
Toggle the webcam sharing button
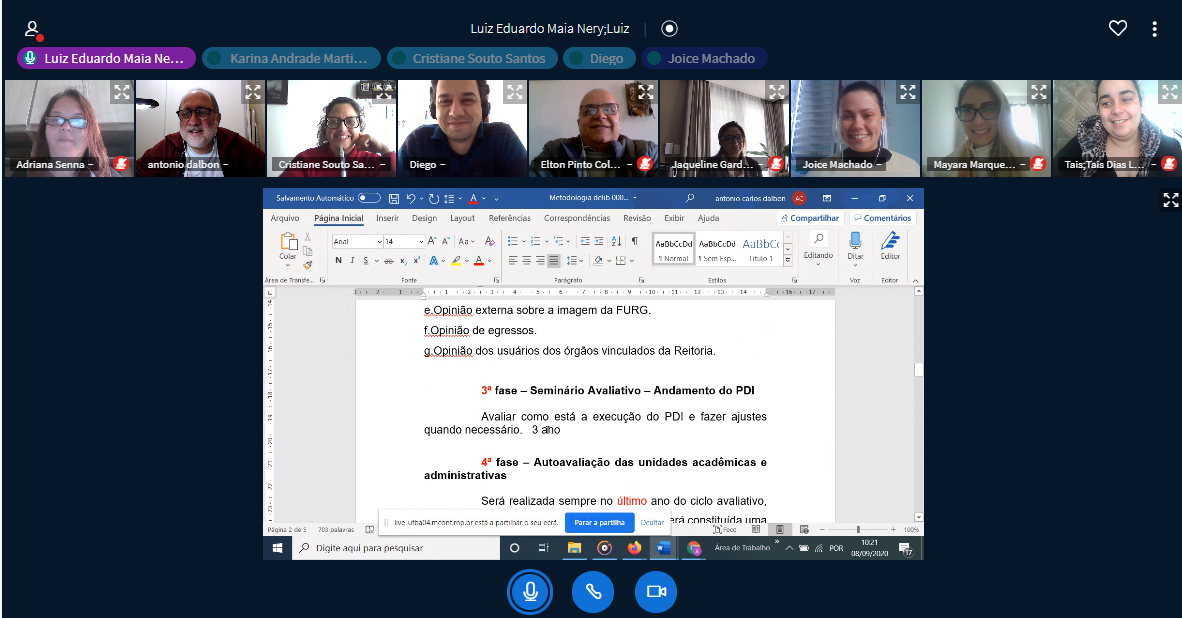656,592
